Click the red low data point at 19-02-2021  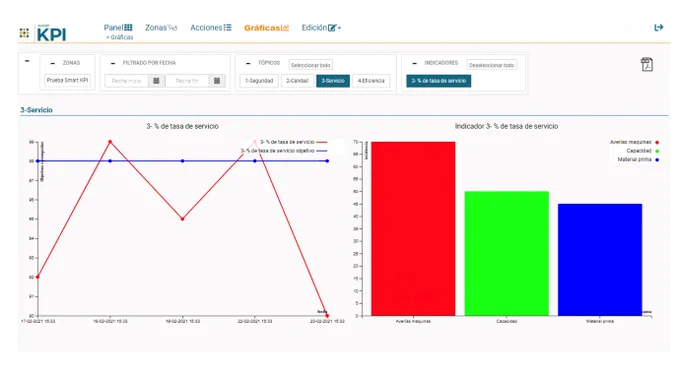coord(183,219)
